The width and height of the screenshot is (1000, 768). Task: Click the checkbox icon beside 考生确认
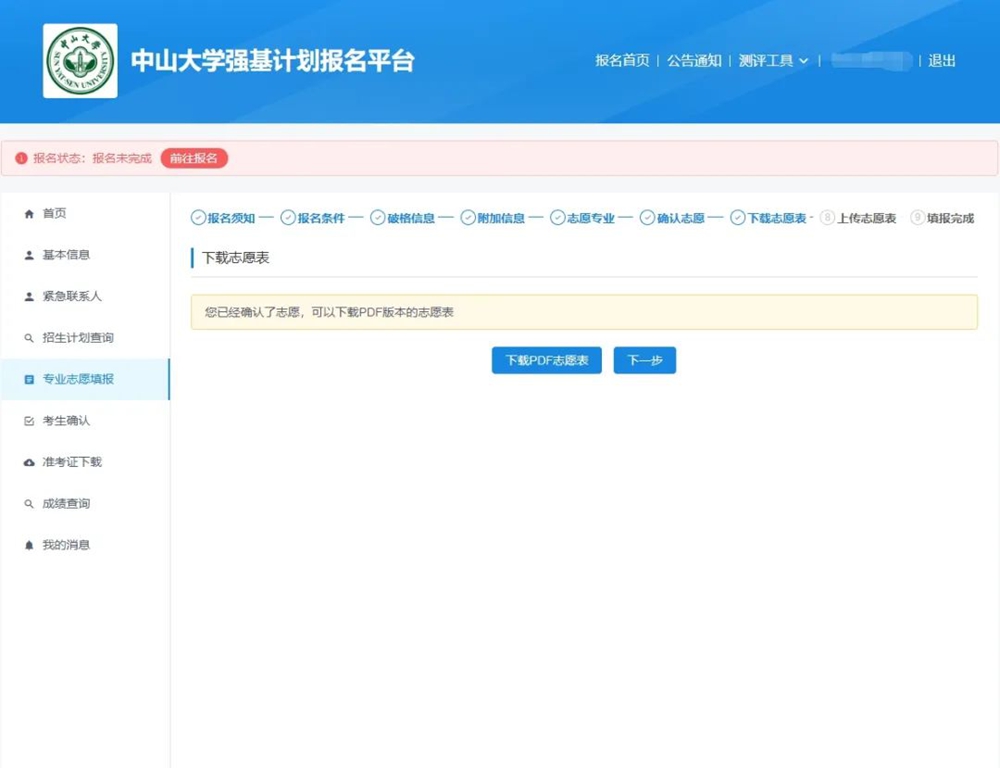click(29, 421)
